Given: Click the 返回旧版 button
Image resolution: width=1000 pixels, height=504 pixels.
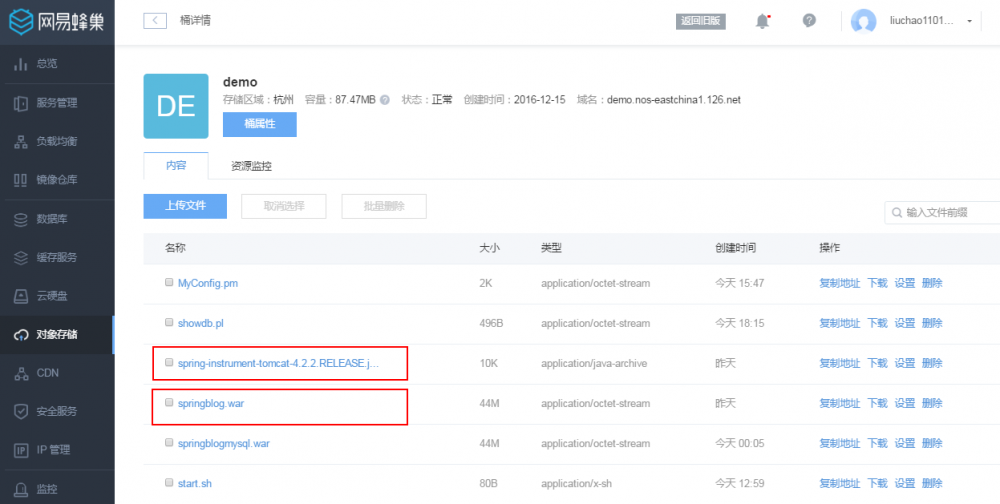Looking at the screenshot, I should pyautogui.click(x=701, y=21).
